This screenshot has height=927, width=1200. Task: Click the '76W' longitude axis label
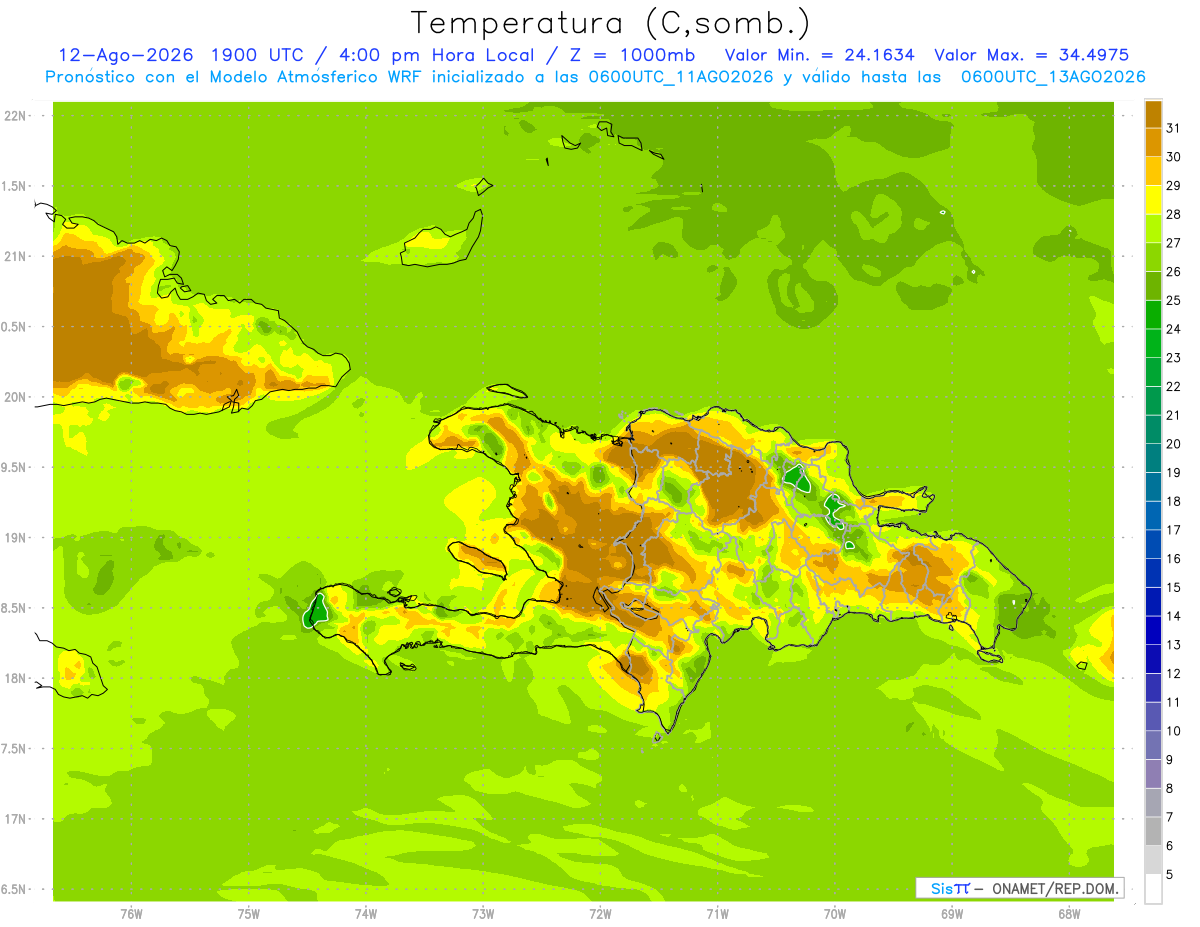(131, 913)
